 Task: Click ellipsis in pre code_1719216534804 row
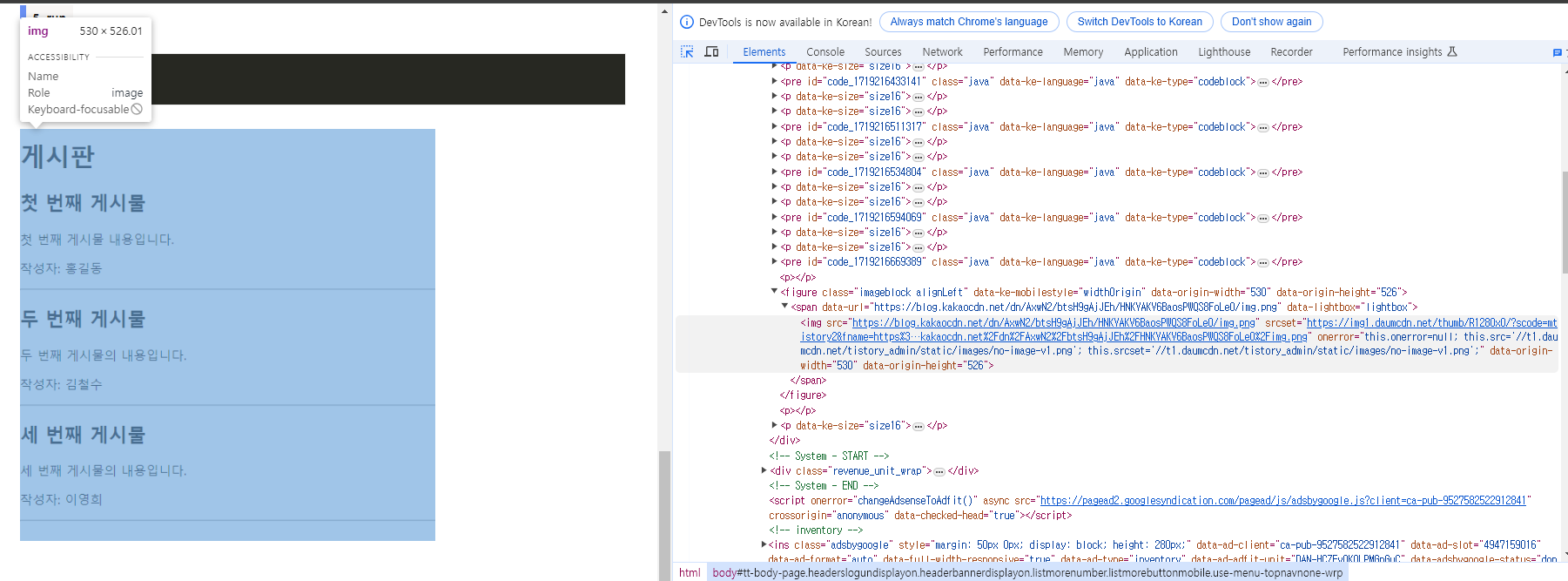[1263, 172]
